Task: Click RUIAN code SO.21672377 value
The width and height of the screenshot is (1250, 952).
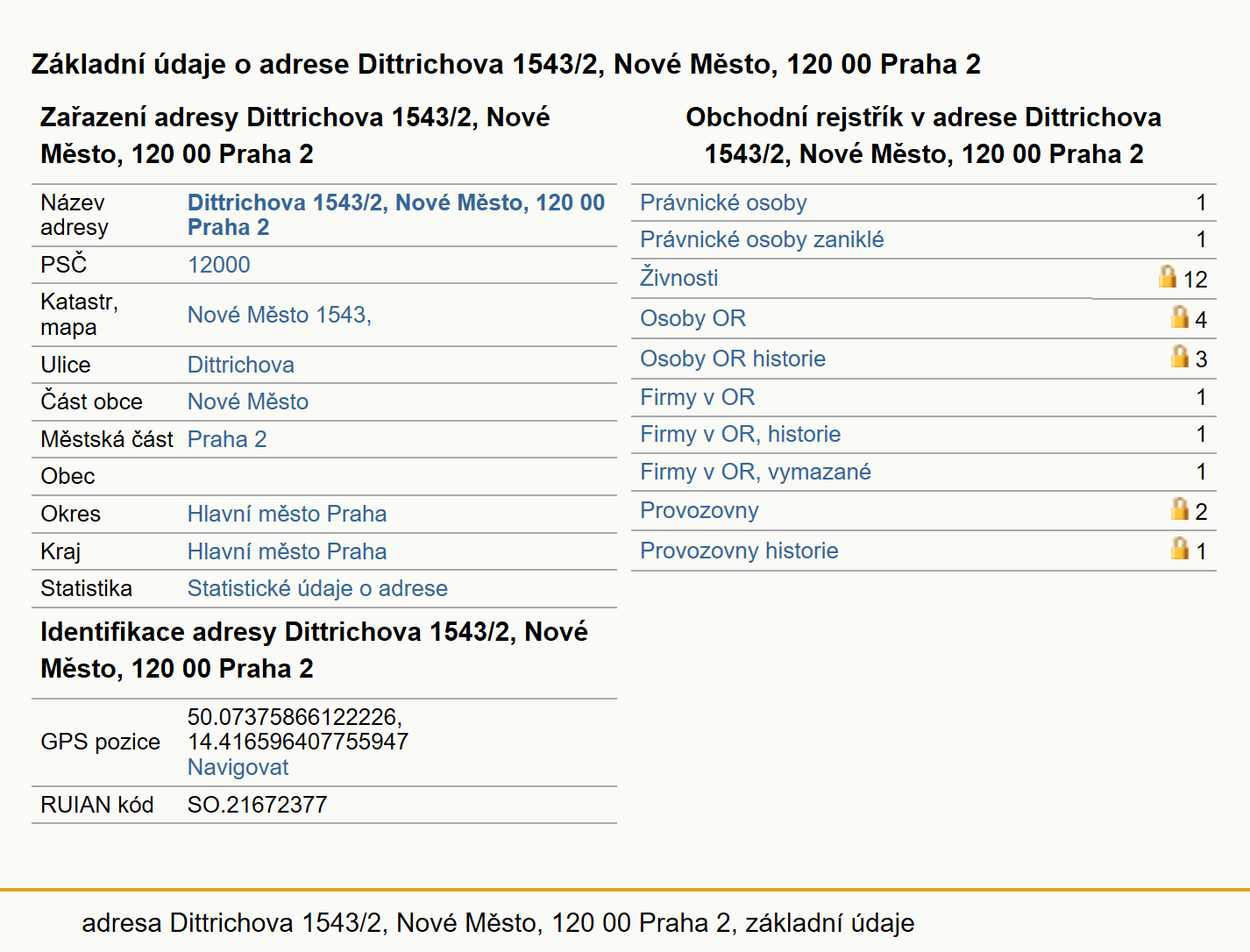Action: (x=257, y=805)
